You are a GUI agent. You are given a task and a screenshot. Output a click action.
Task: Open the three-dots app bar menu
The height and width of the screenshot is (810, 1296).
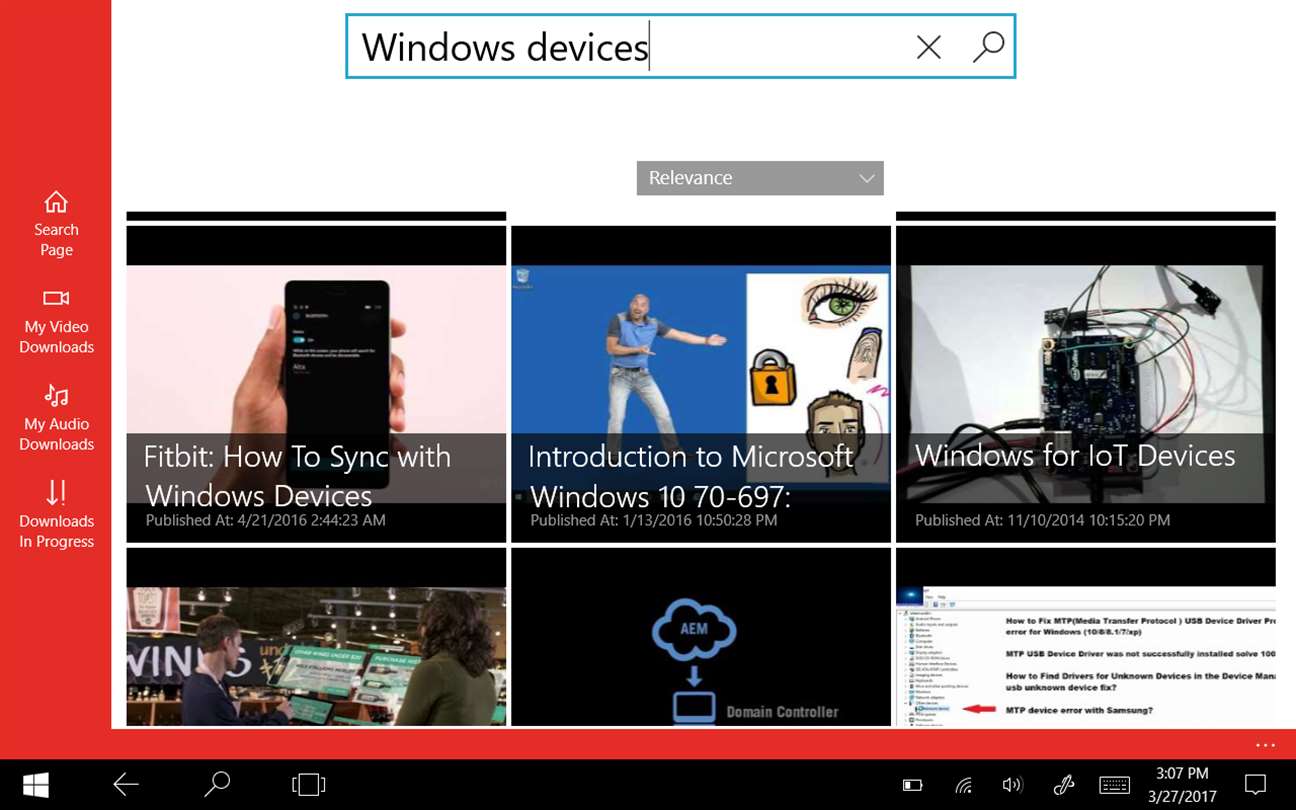pos(1265,745)
